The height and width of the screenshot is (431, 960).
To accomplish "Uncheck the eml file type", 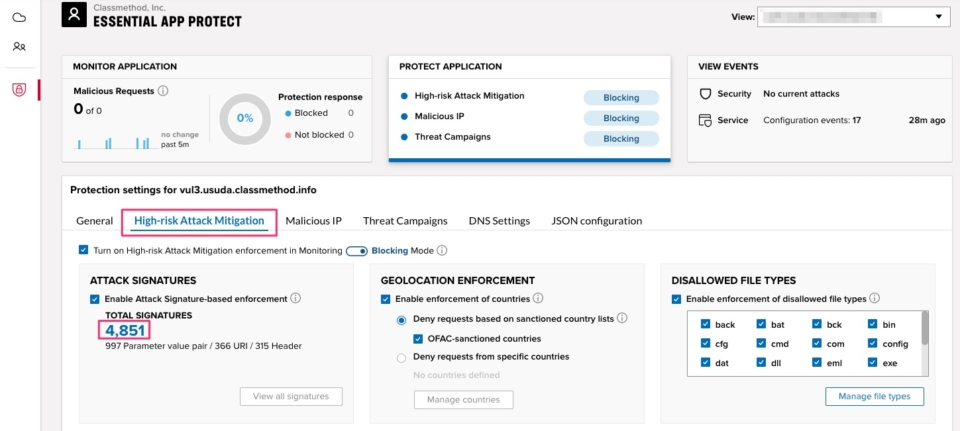I will tap(817, 362).
